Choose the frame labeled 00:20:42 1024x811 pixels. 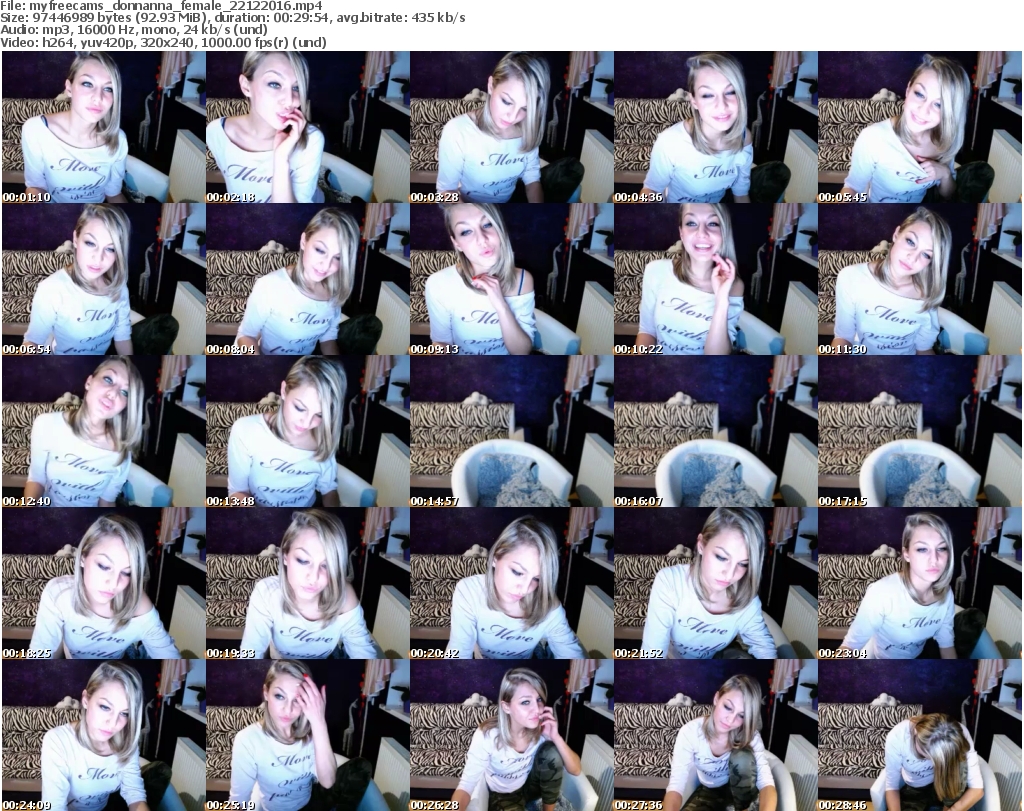pos(511,583)
